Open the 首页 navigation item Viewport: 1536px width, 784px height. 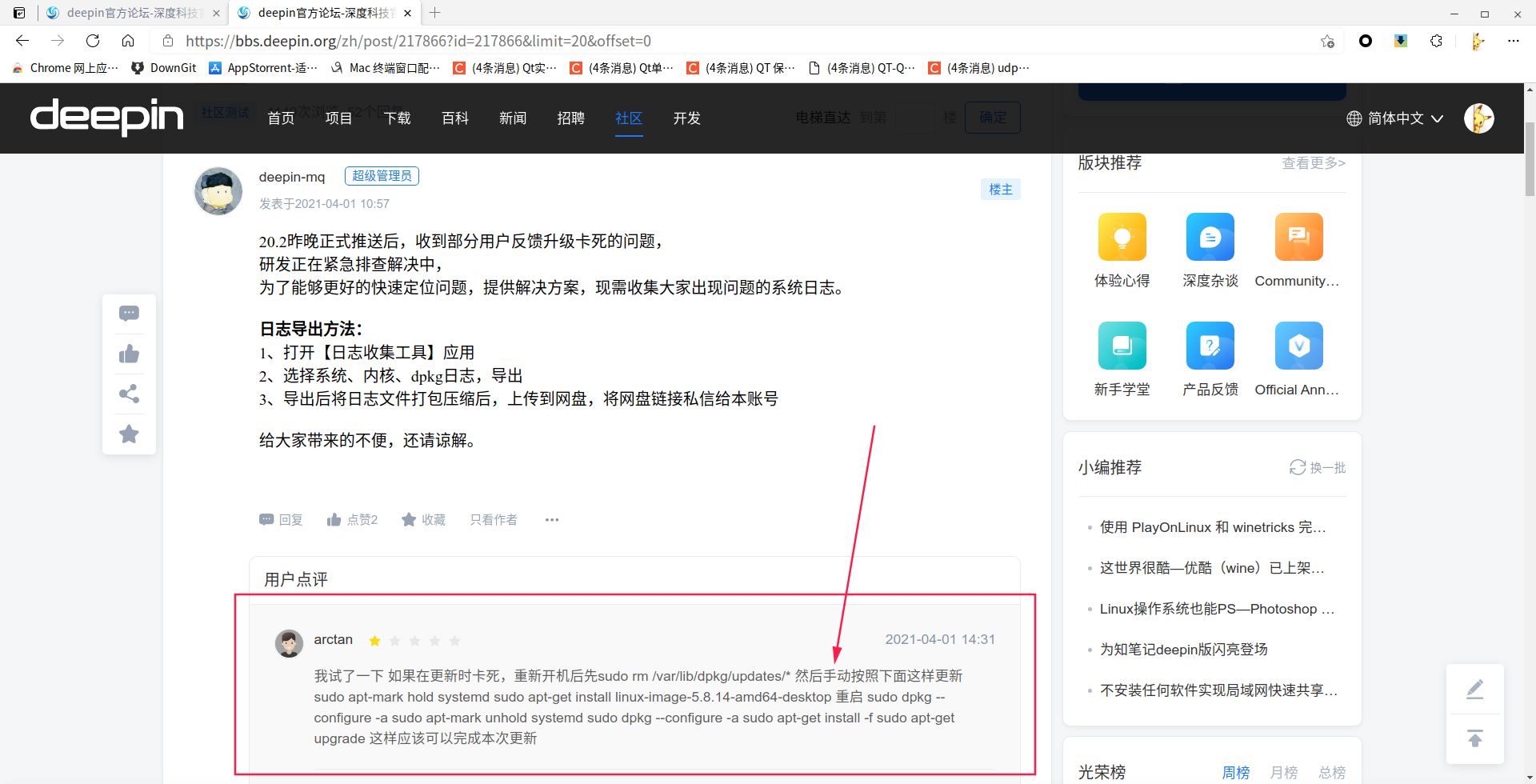point(281,118)
